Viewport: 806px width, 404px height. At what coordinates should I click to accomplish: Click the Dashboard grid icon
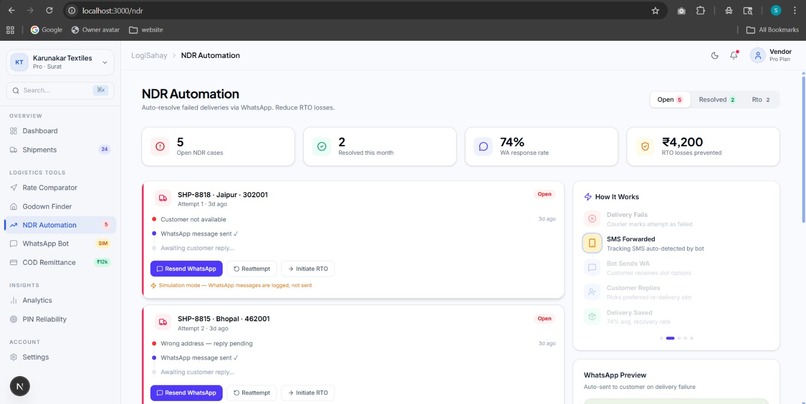point(13,131)
